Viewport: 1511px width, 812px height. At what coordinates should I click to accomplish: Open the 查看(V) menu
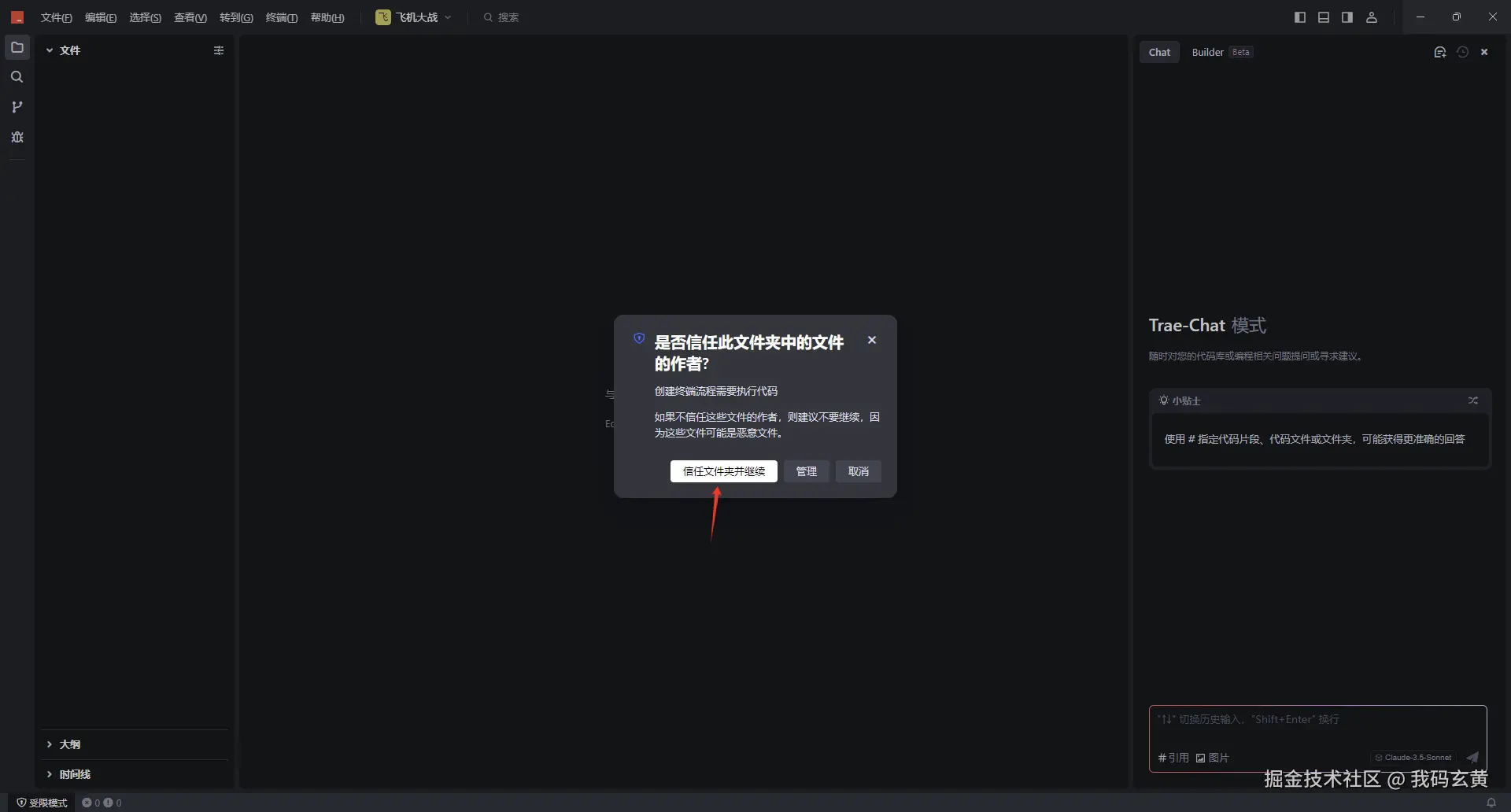190,17
